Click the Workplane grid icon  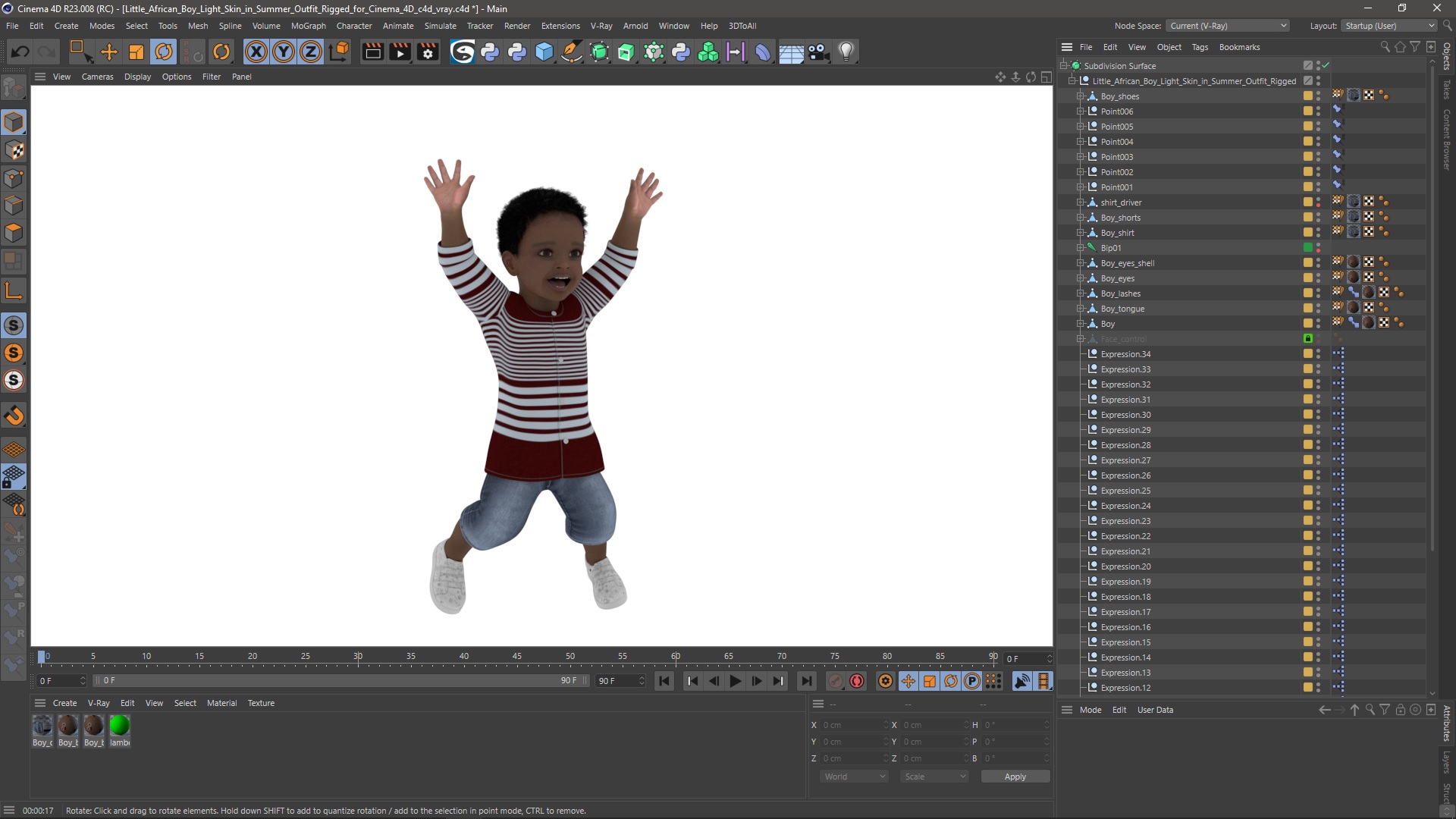click(14, 450)
